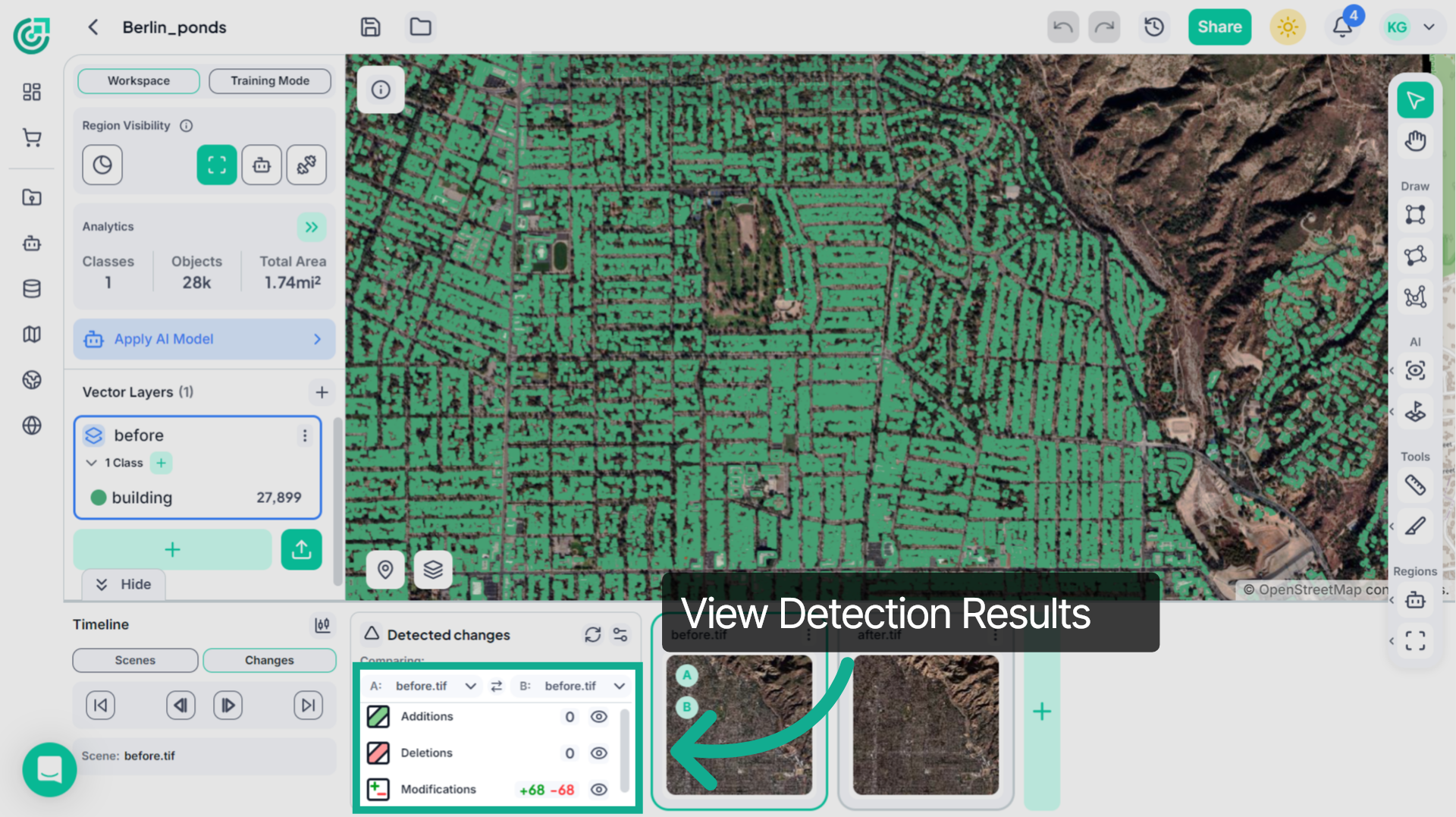The width and height of the screenshot is (1456, 817).
Task: Open detected changes filter settings icon
Action: pyautogui.click(x=620, y=635)
